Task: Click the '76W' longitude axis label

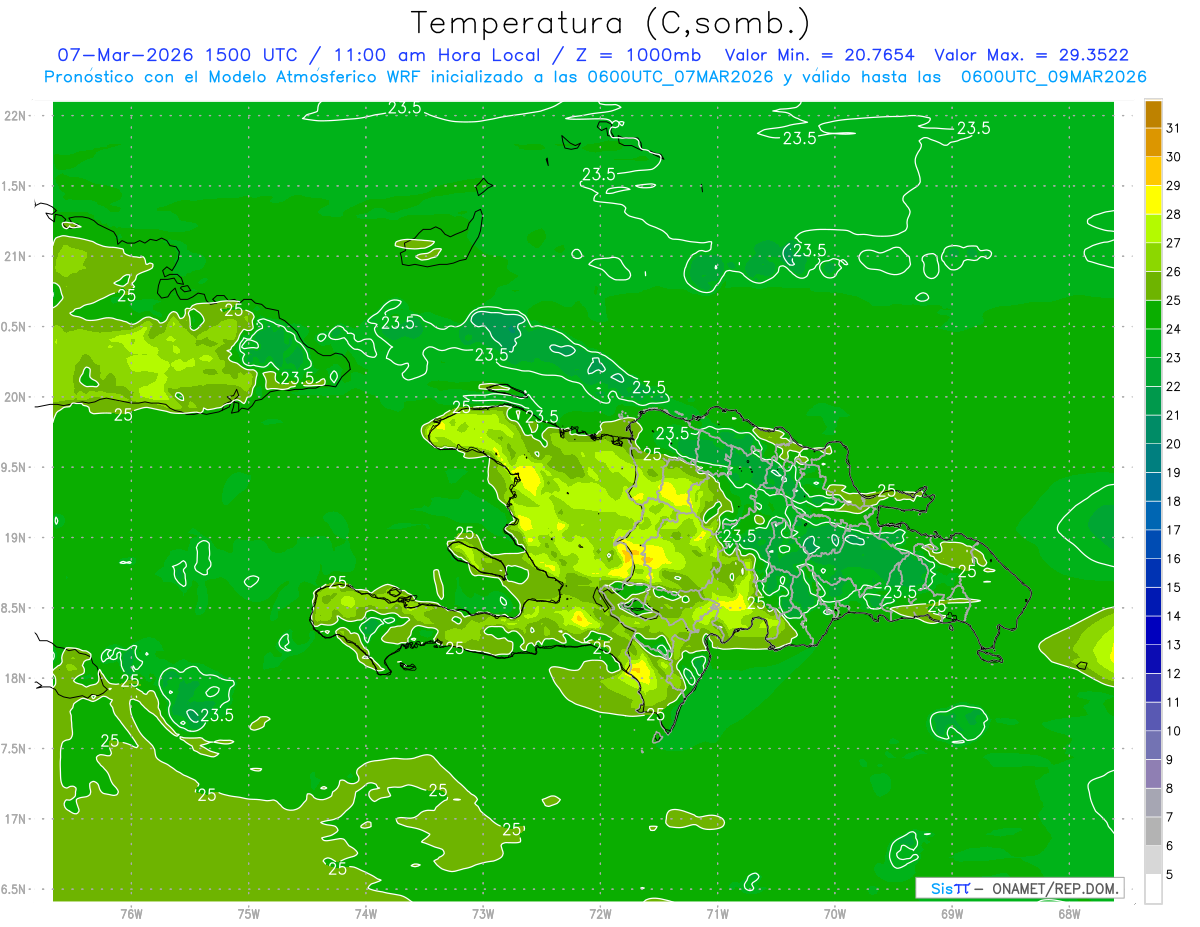Action: [131, 913]
